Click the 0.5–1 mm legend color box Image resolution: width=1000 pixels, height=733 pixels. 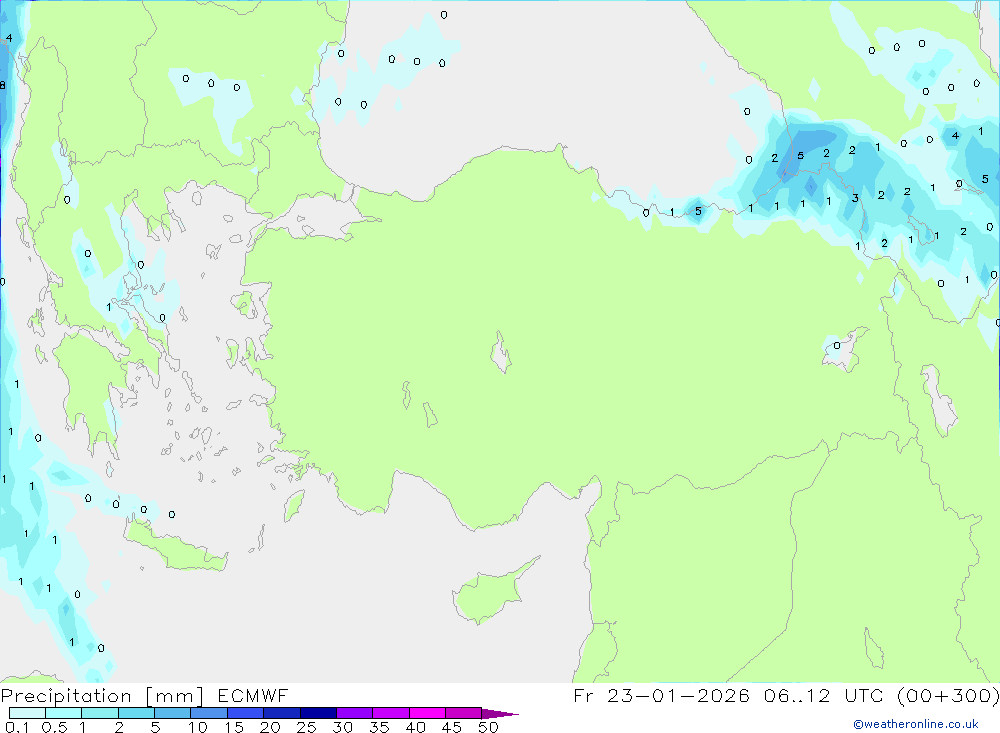tap(63, 713)
